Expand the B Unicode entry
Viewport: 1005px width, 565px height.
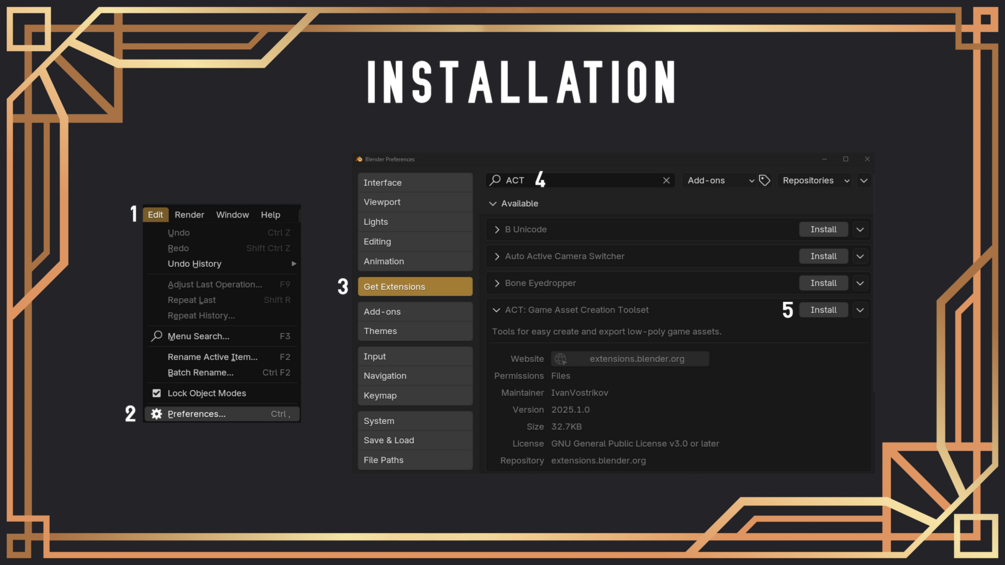(x=497, y=229)
